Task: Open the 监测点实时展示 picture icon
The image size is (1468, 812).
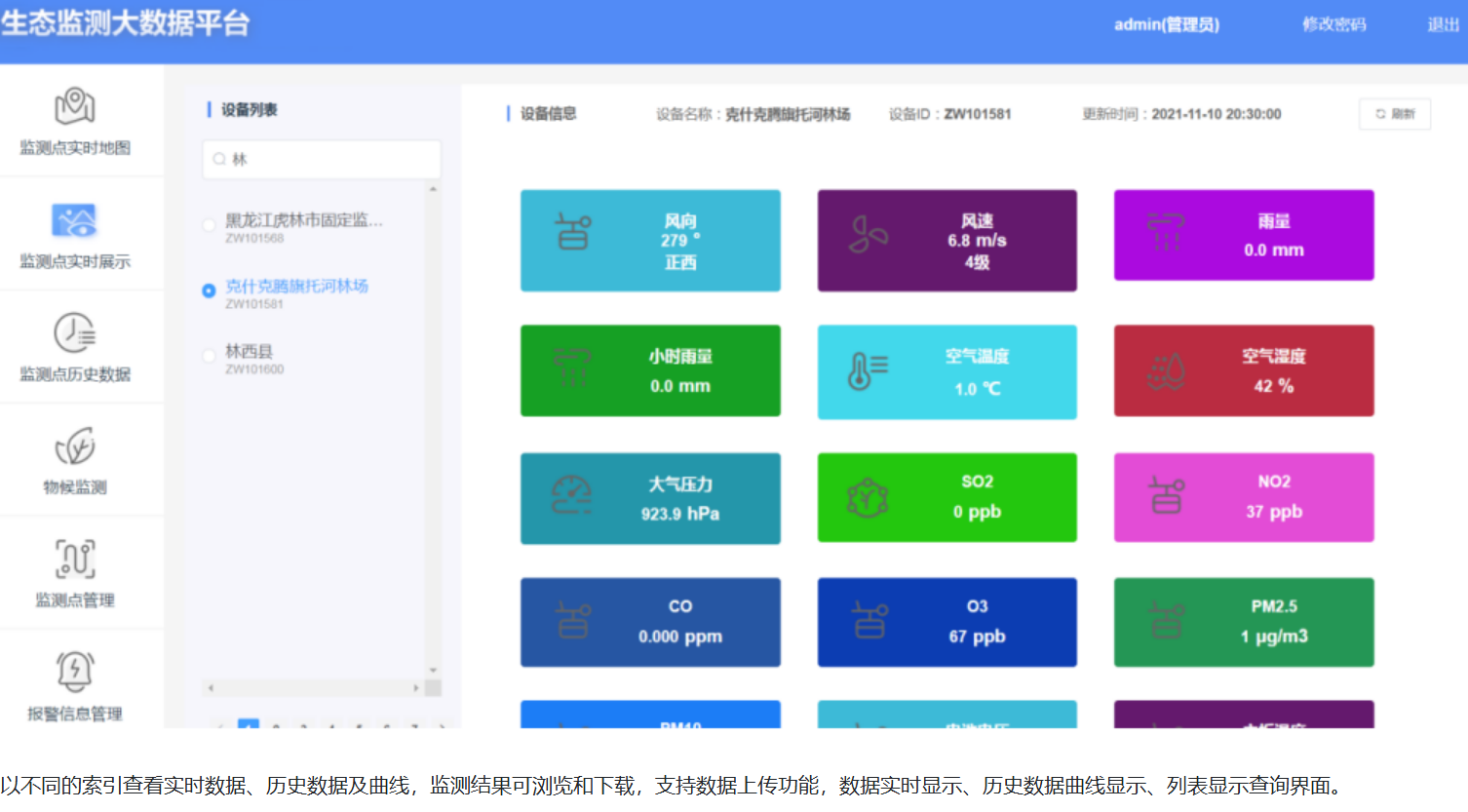Action: (75, 220)
